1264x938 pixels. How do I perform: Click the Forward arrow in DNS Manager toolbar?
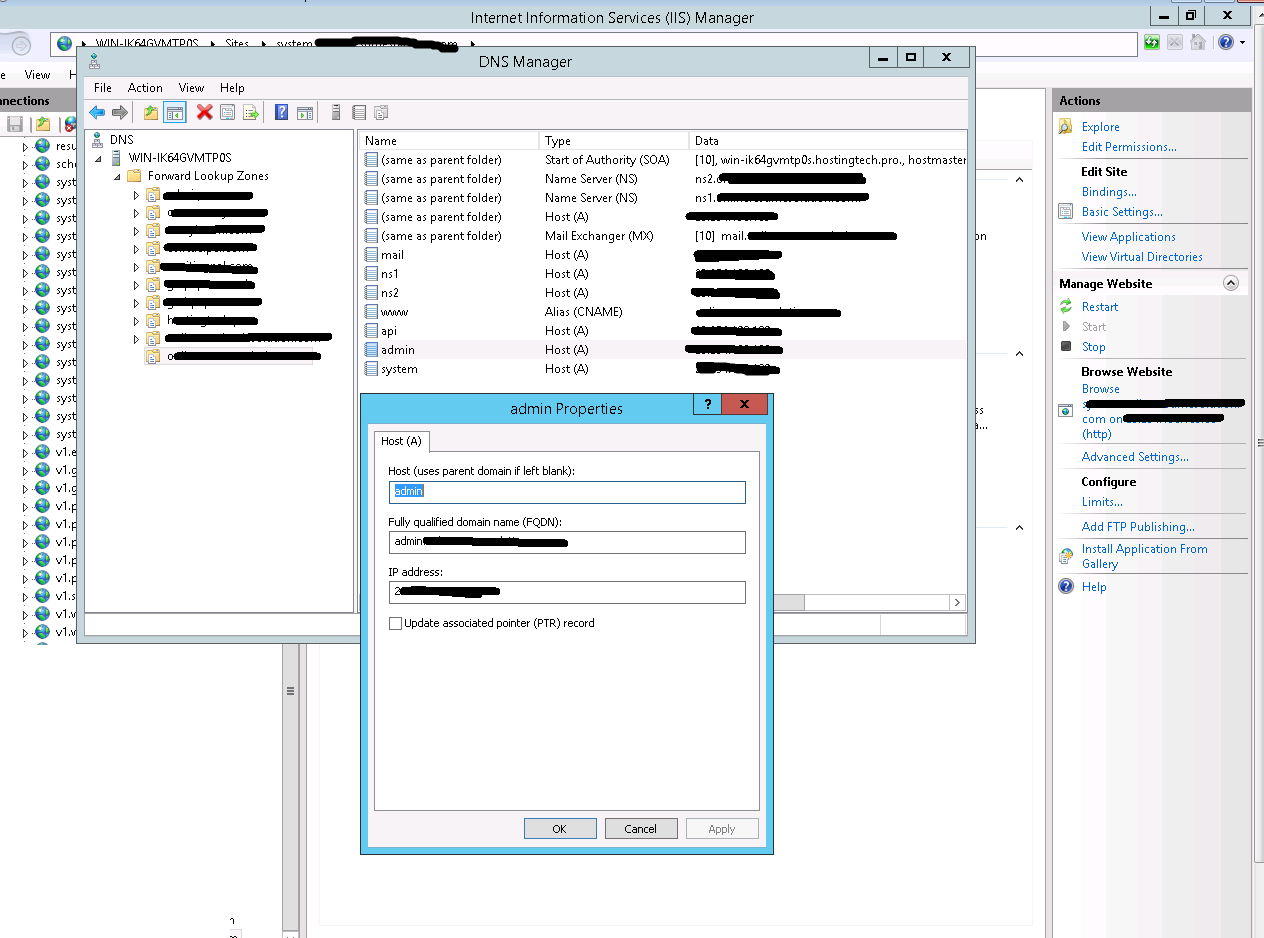coord(118,112)
